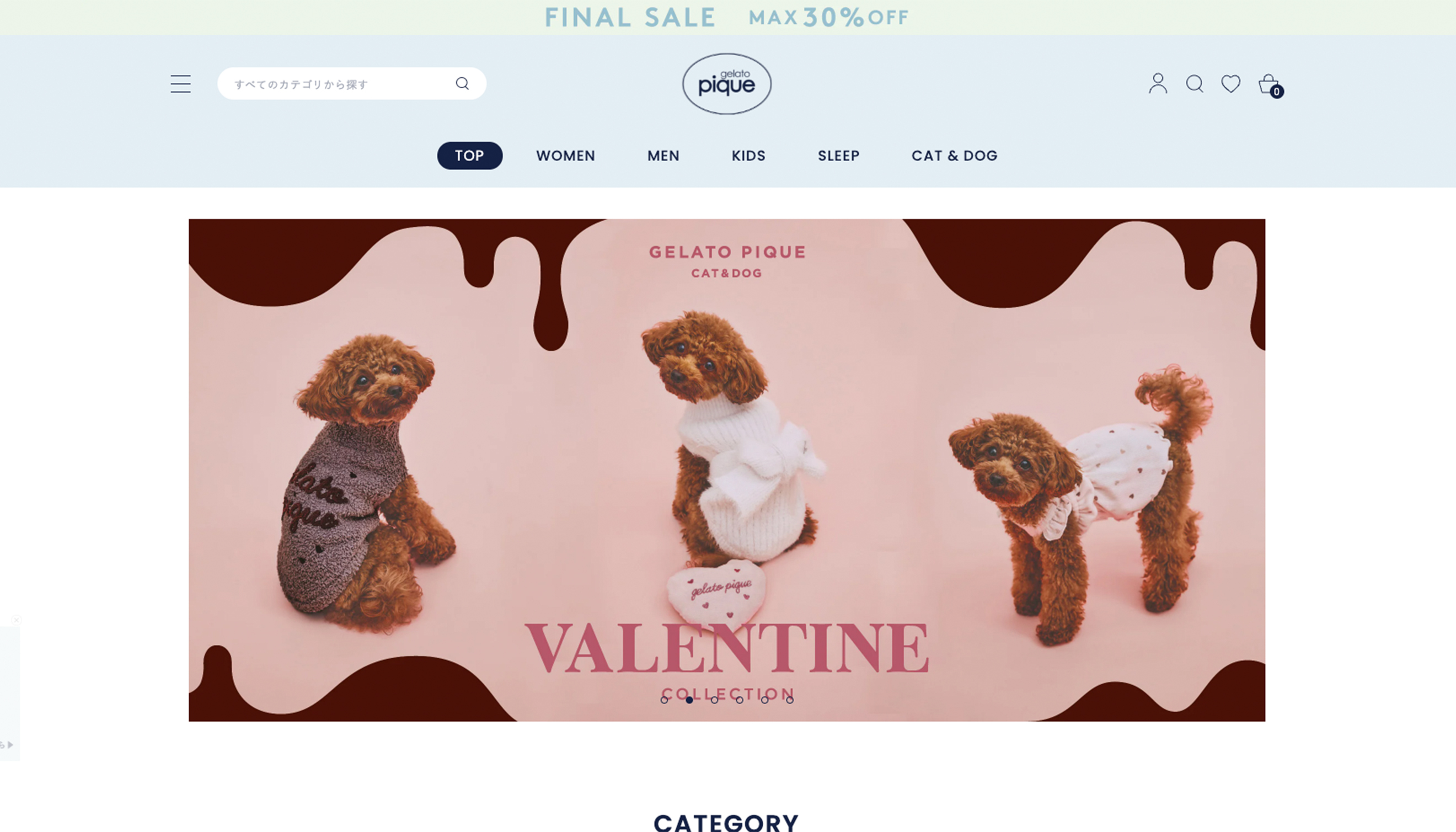Open the favorites heart icon
The height and width of the screenshot is (832, 1456).
tap(1230, 84)
